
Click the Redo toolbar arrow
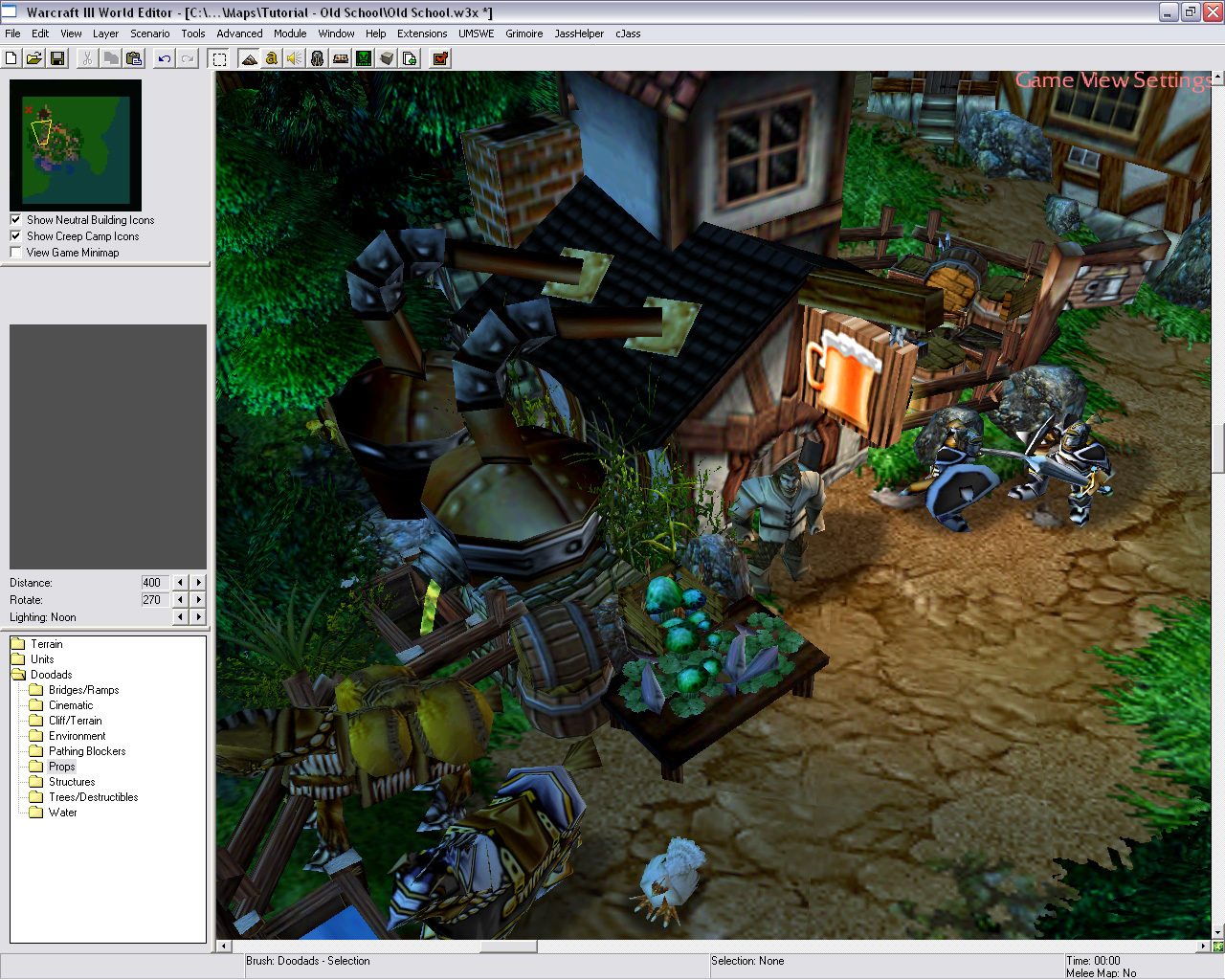pos(188,58)
